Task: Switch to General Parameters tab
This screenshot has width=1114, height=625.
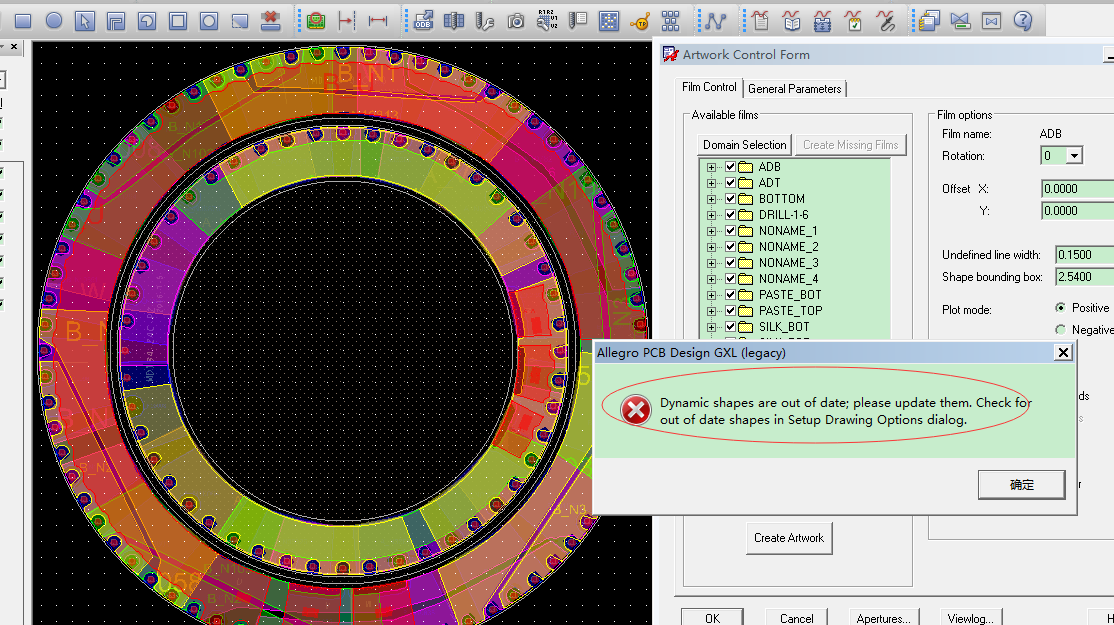Action: pyautogui.click(x=795, y=89)
